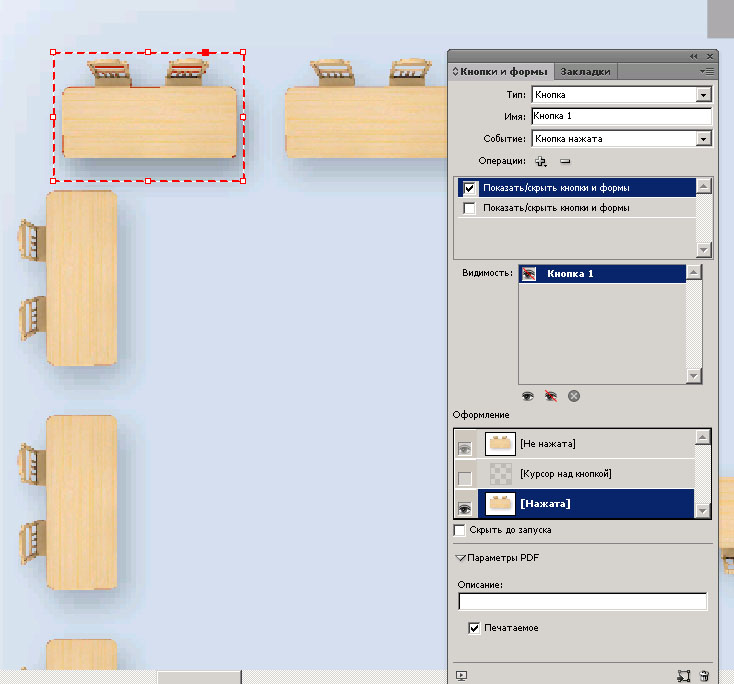The height and width of the screenshot is (684, 734).
Task: Enable the Скрыть до запуска checkbox
Action: pos(460,530)
